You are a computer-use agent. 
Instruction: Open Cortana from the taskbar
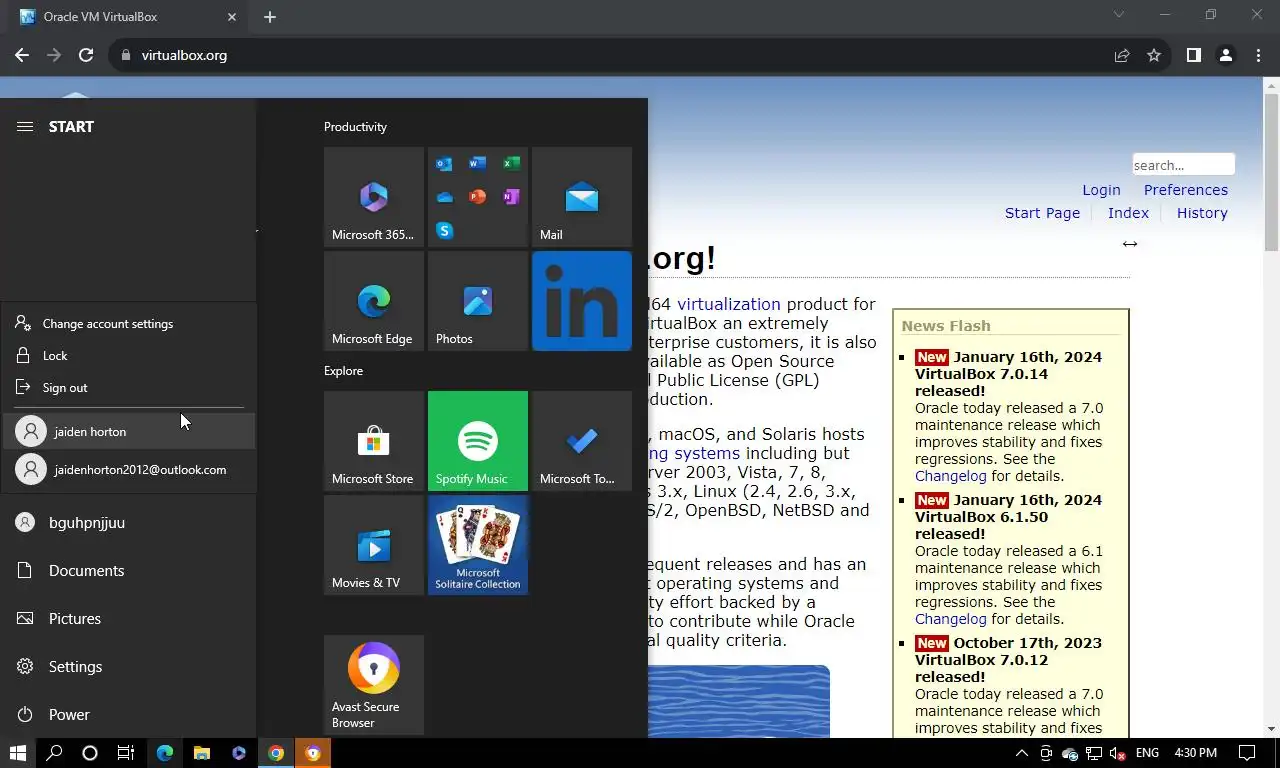tap(90, 753)
